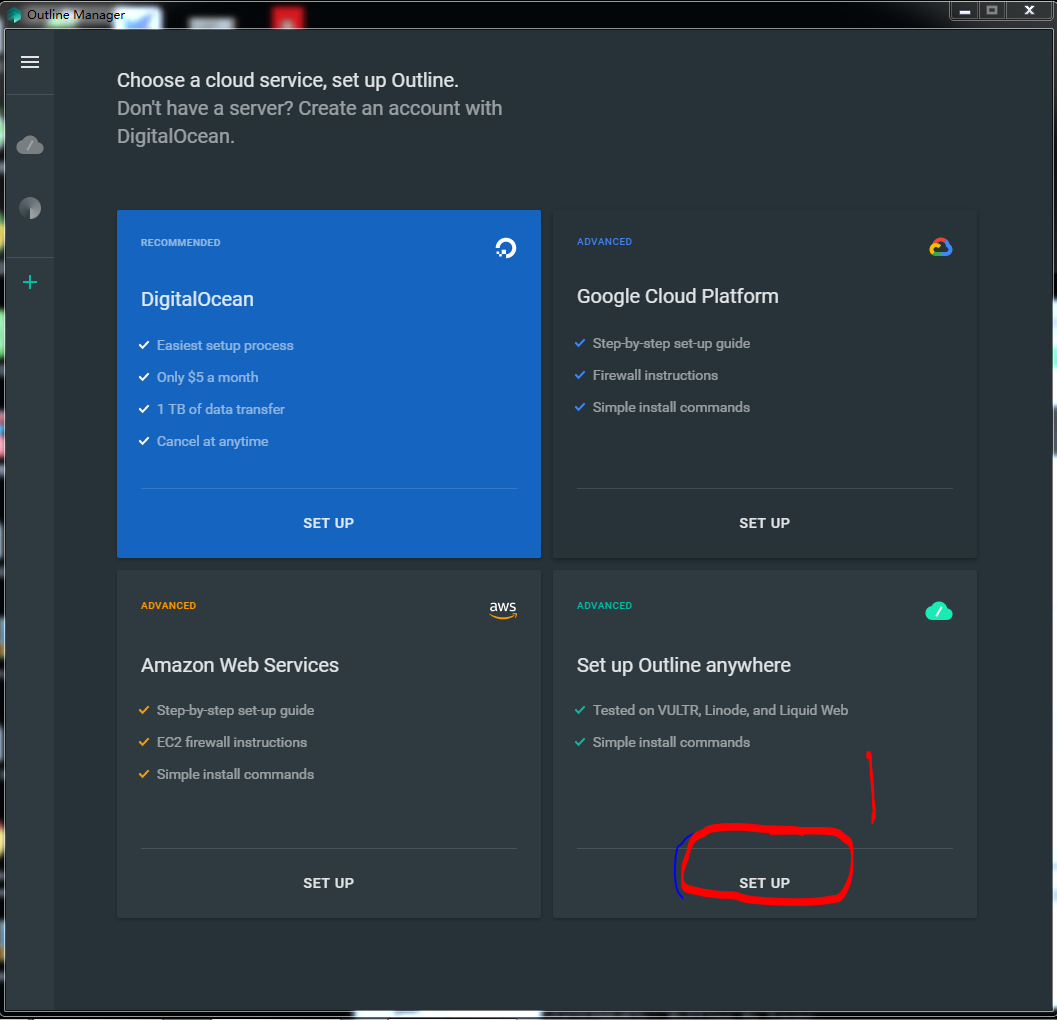The height and width of the screenshot is (1020, 1057).
Task: Select the Amazon Web Services card title
Action: 239,665
